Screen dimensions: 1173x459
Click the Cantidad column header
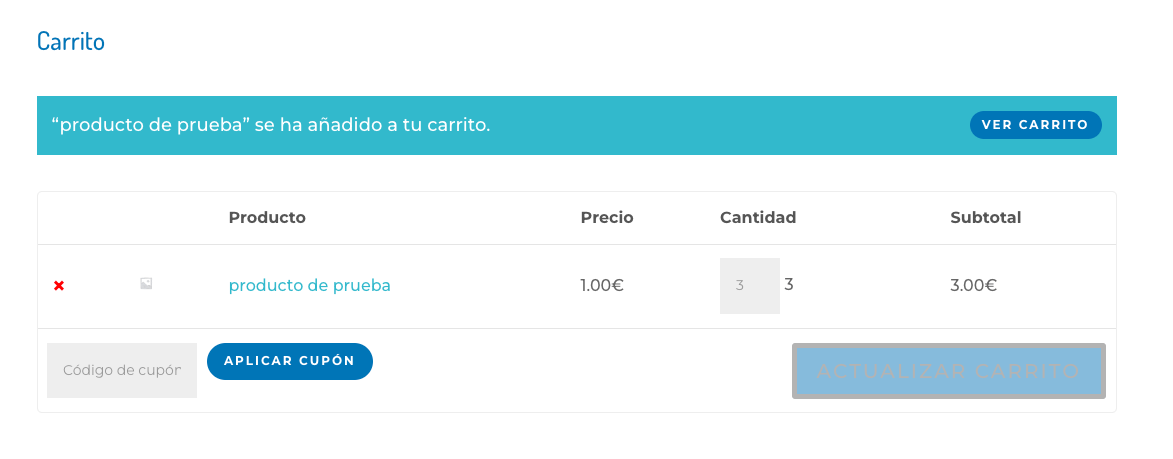click(758, 218)
